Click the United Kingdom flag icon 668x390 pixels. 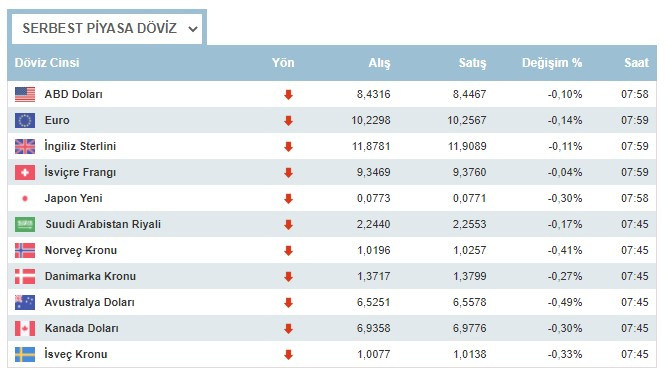(x=25, y=146)
